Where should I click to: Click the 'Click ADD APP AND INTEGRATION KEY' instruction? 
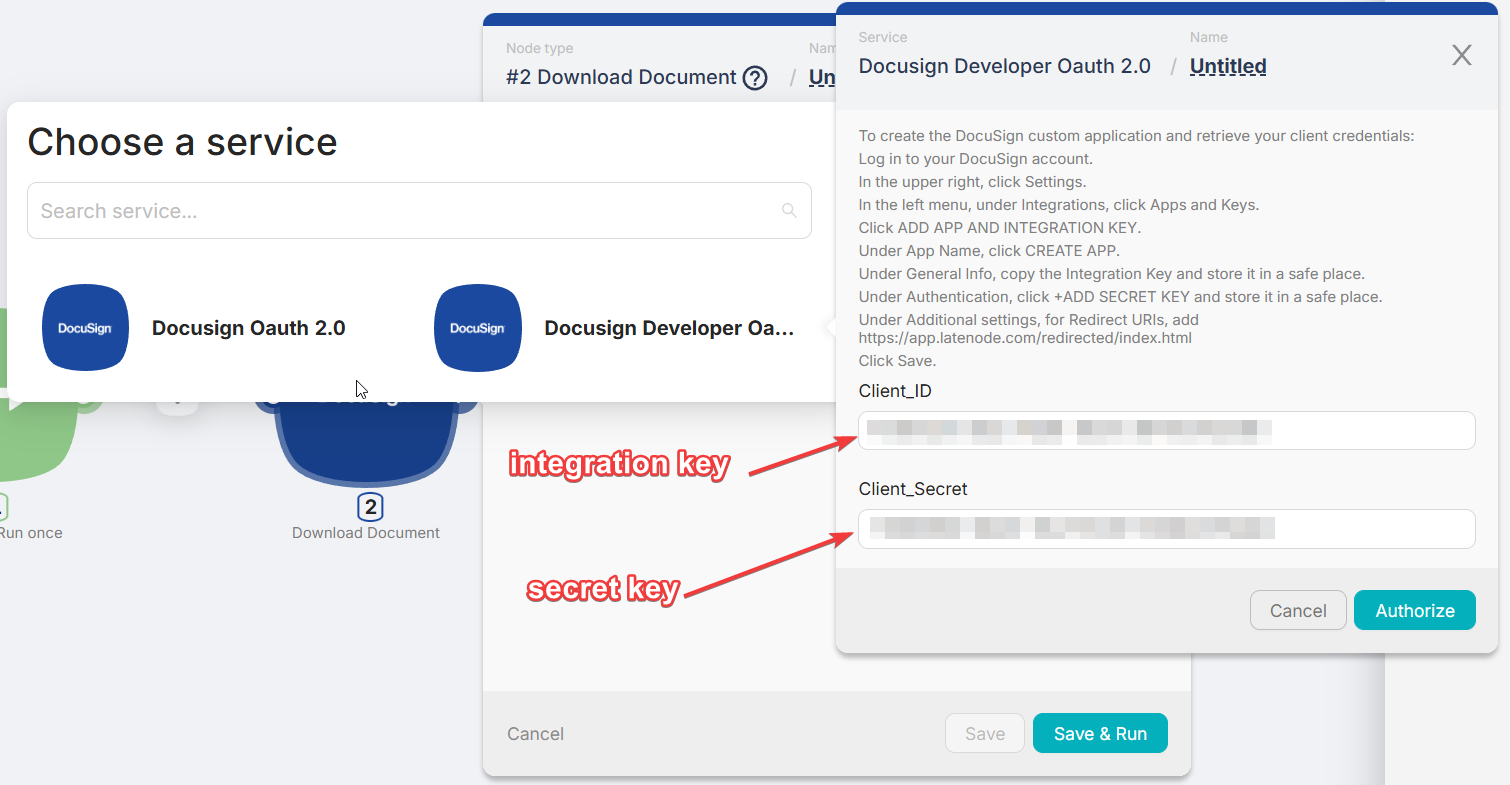pyautogui.click(x=999, y=228)
